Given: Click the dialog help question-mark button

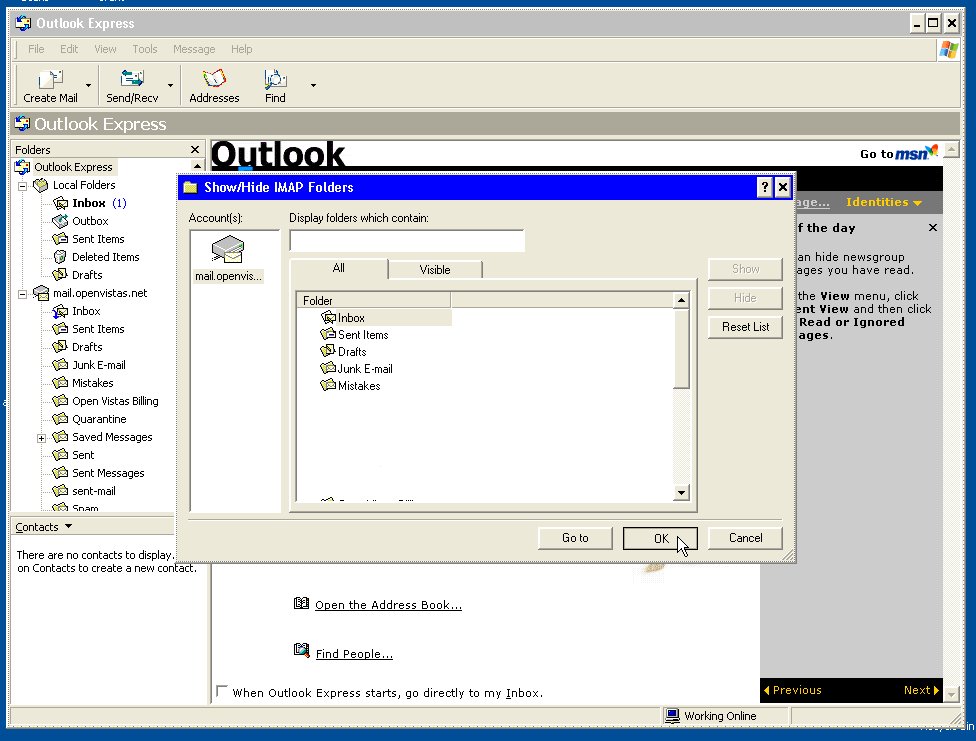Looking at the screenshot, I should tap(764, 187).
